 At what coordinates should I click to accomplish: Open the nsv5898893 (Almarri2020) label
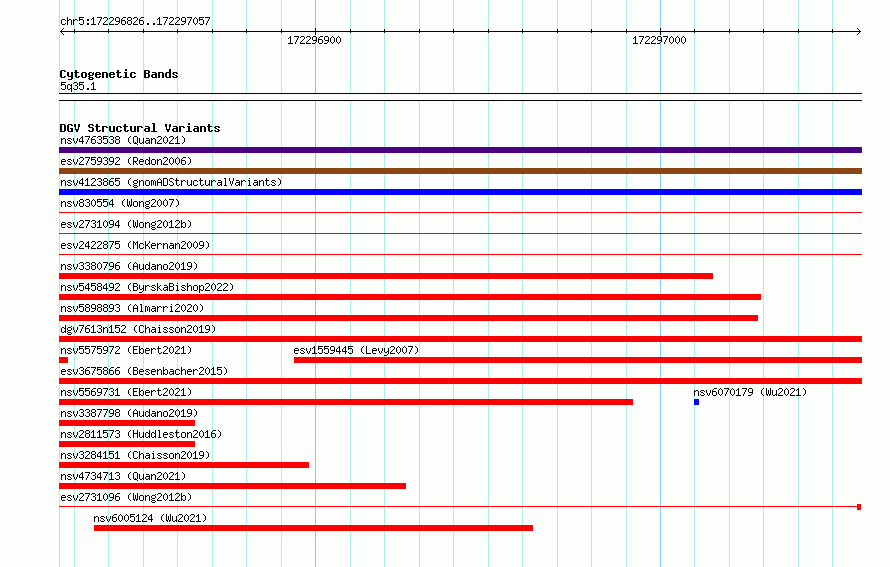point(132,308)
